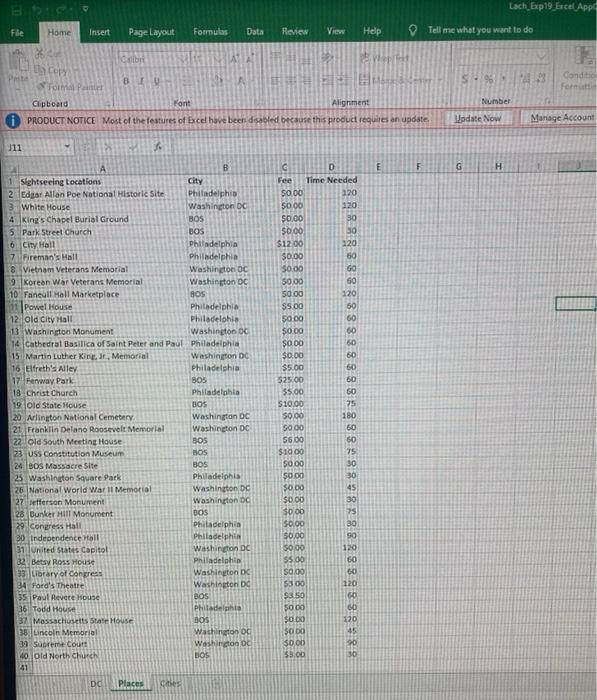Open the View tab
Screen dimensions: 597x700
(x=335, y=31)
